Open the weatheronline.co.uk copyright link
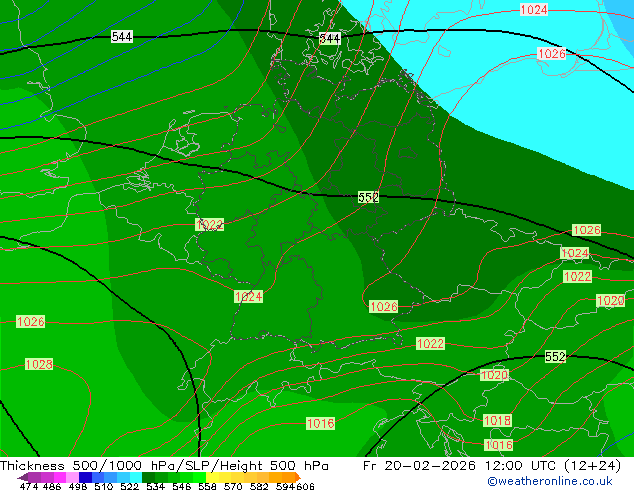634x490 pixels. pos(550,481)
